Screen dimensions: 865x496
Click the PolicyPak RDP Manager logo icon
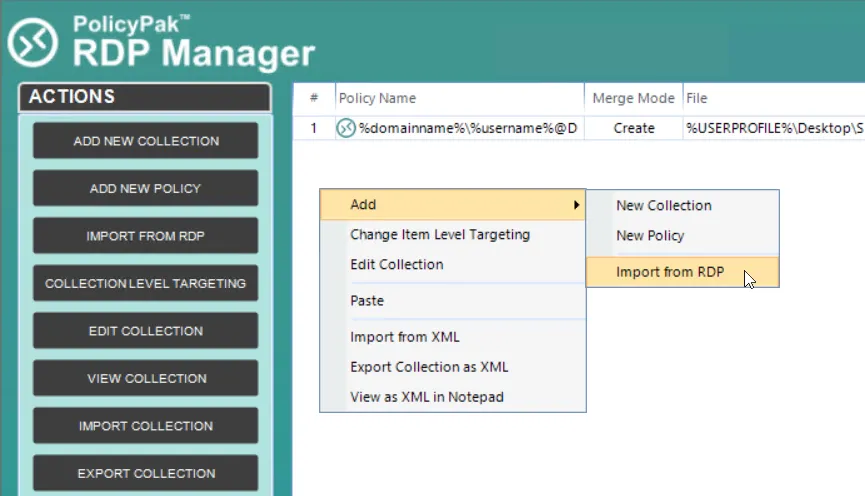tap(32, 42)
